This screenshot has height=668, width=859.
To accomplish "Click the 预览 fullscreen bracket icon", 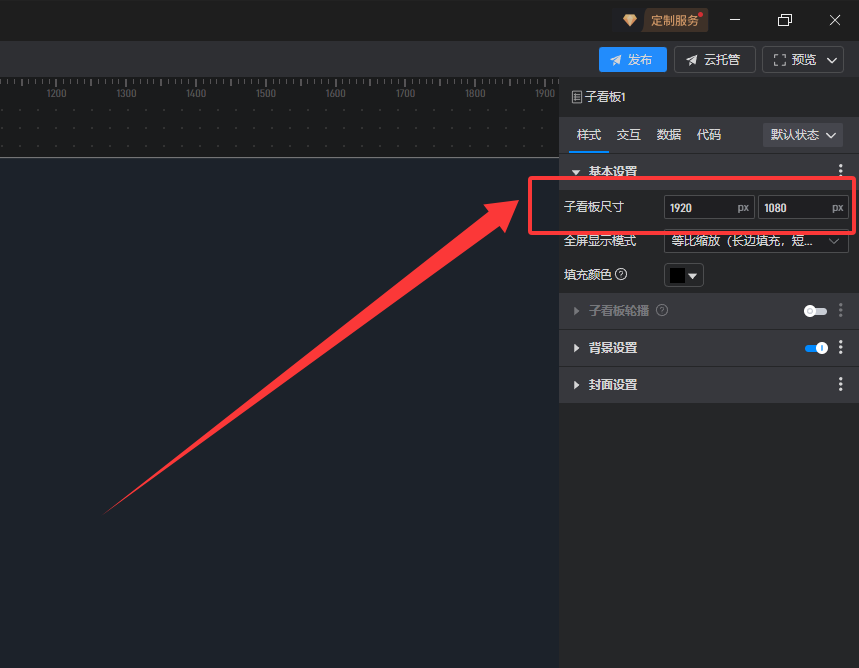I will coord(780,60).
